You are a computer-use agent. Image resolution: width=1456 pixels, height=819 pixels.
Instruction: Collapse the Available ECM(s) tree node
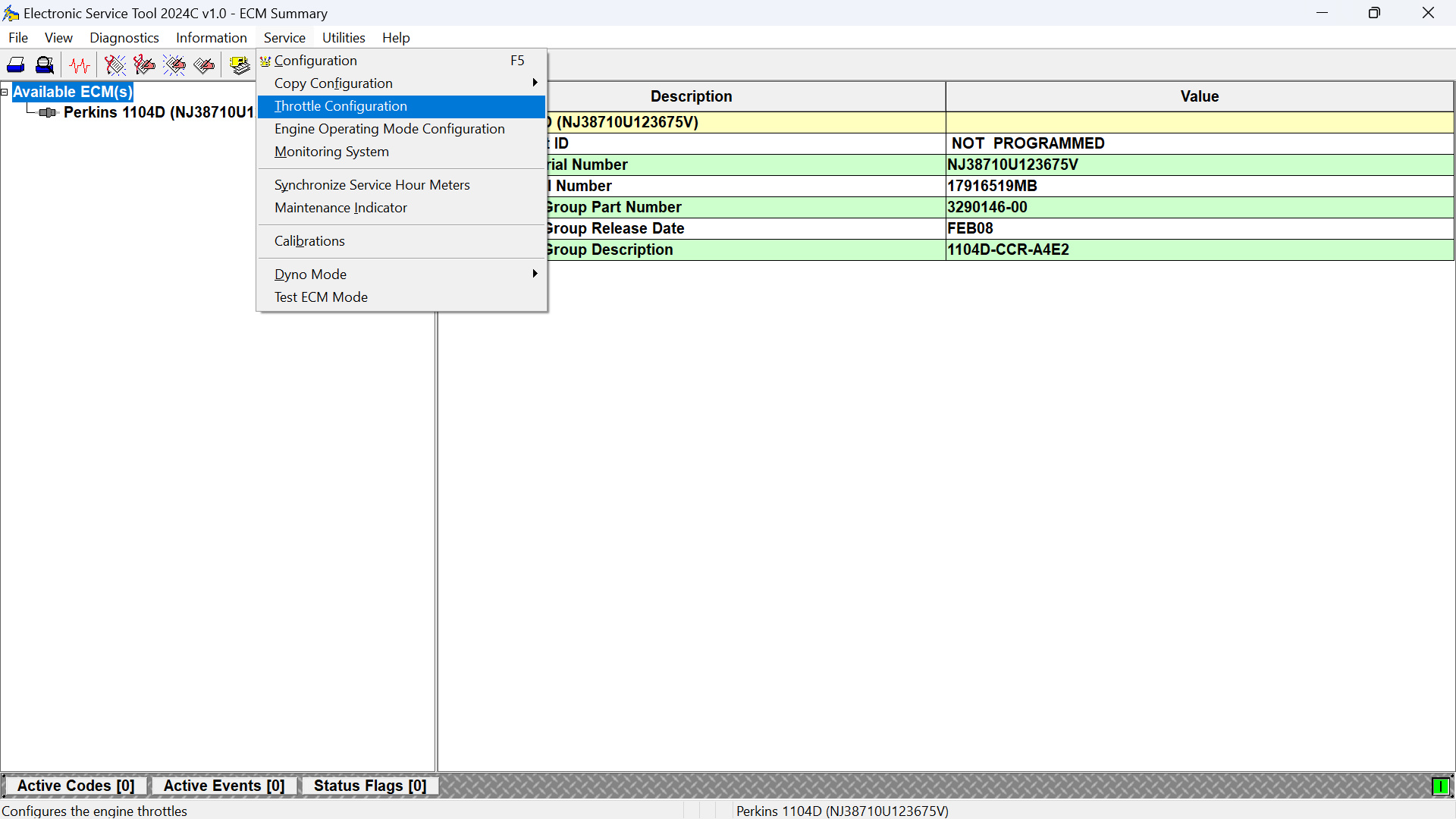5,92
